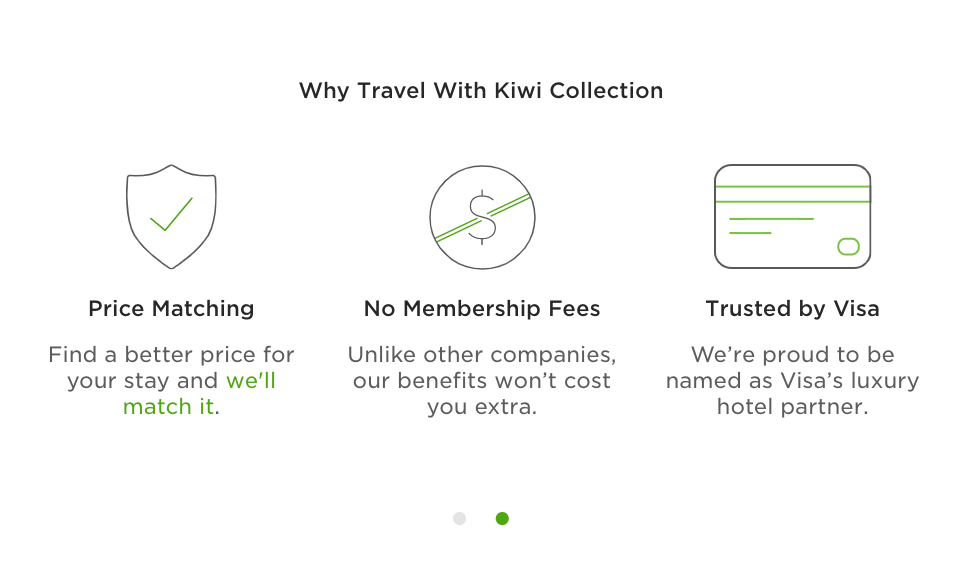The width and height of the screenshot is (964, 588).
Task: Click the credit card icon above Trusted by Visa
Action: pos(792,217)
